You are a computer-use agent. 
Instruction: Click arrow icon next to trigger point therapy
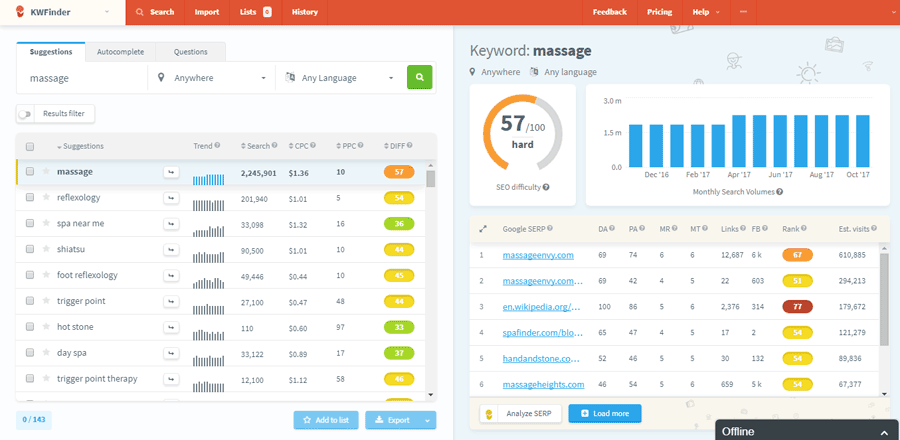171,379
